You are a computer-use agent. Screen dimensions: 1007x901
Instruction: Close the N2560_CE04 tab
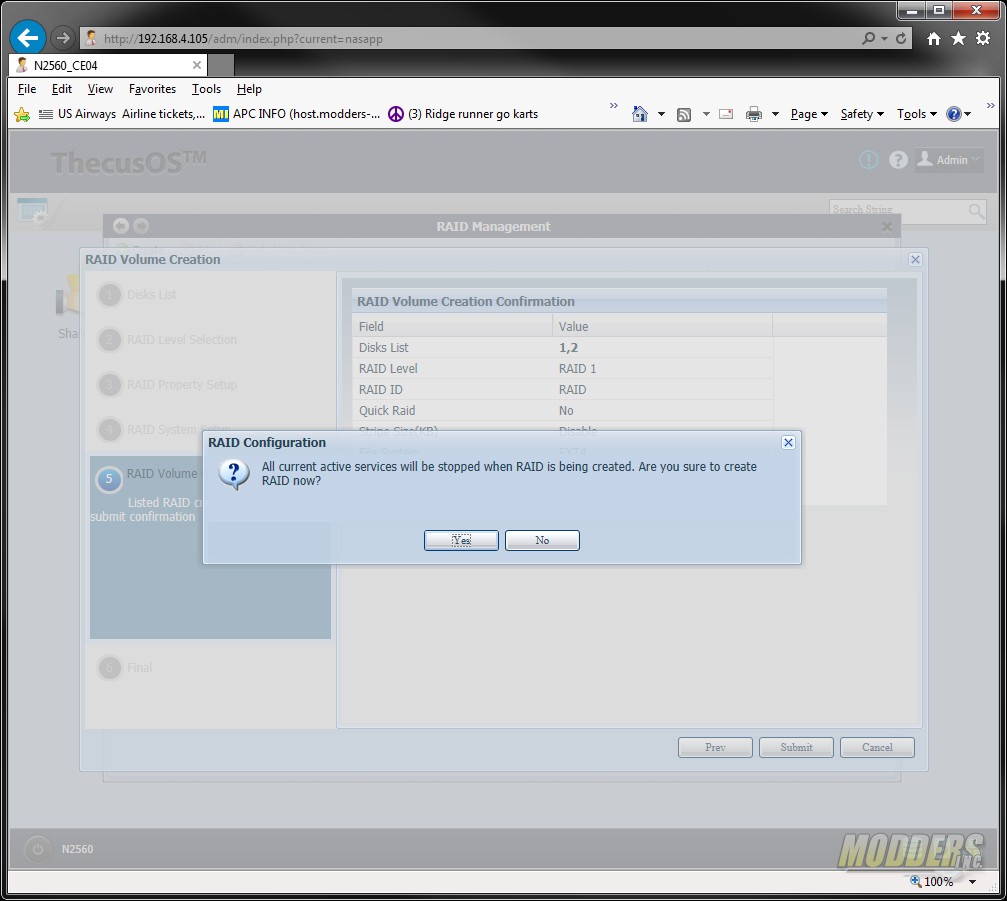(x=197, y=65)
